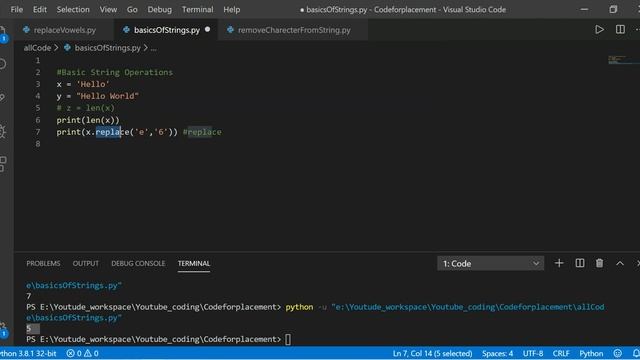Open the Edit menu

pyautogui.click(x=40, y=9)
